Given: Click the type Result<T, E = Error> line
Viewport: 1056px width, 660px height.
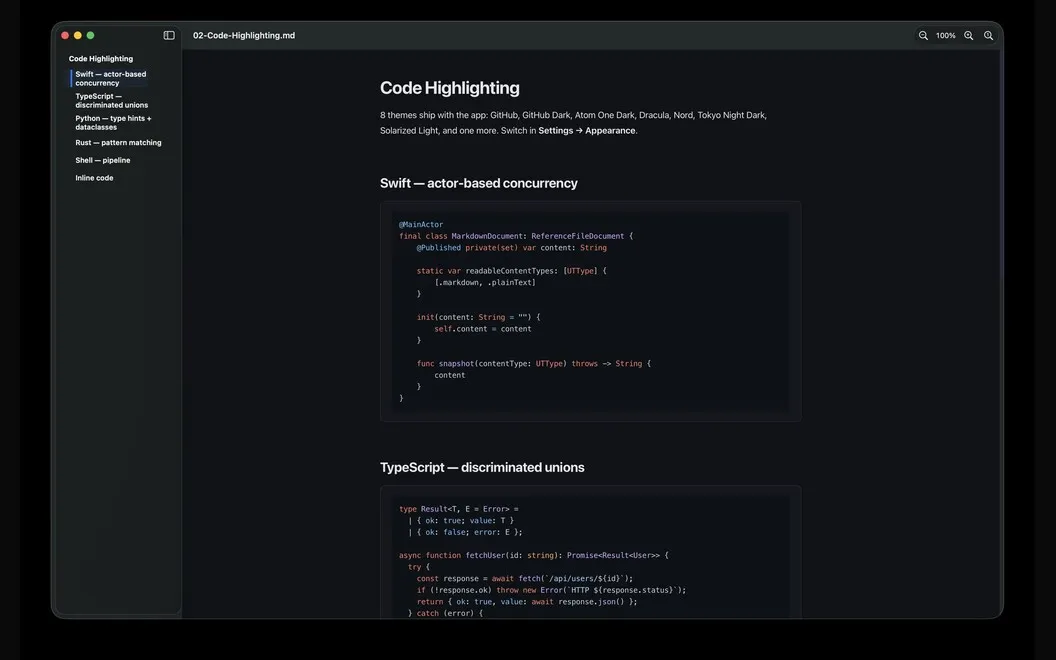Looking at the screenshot, I should pyautogui.click(x=459, y=509).
